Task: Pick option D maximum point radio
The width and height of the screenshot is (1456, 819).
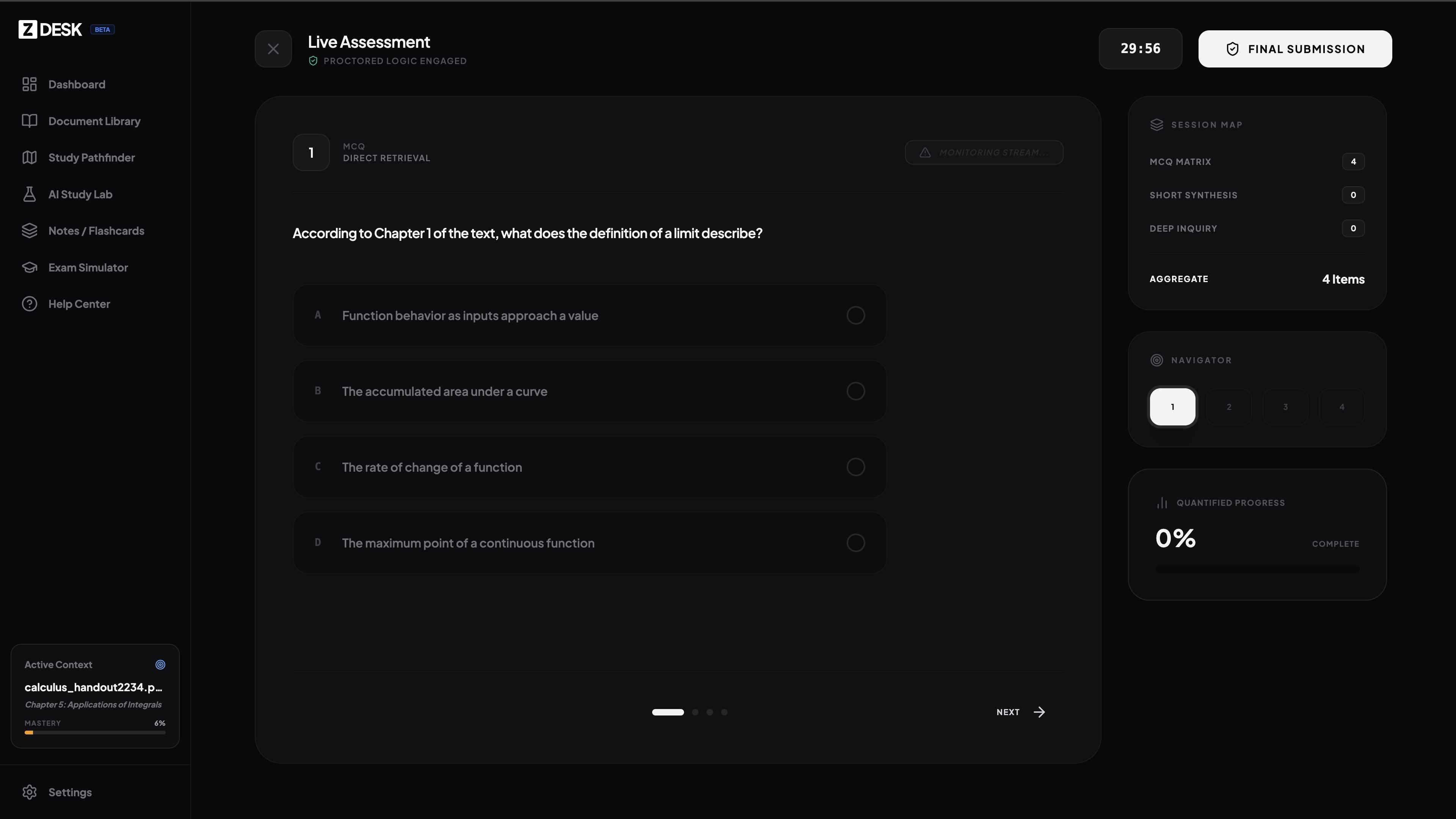Action: [855, 543]
